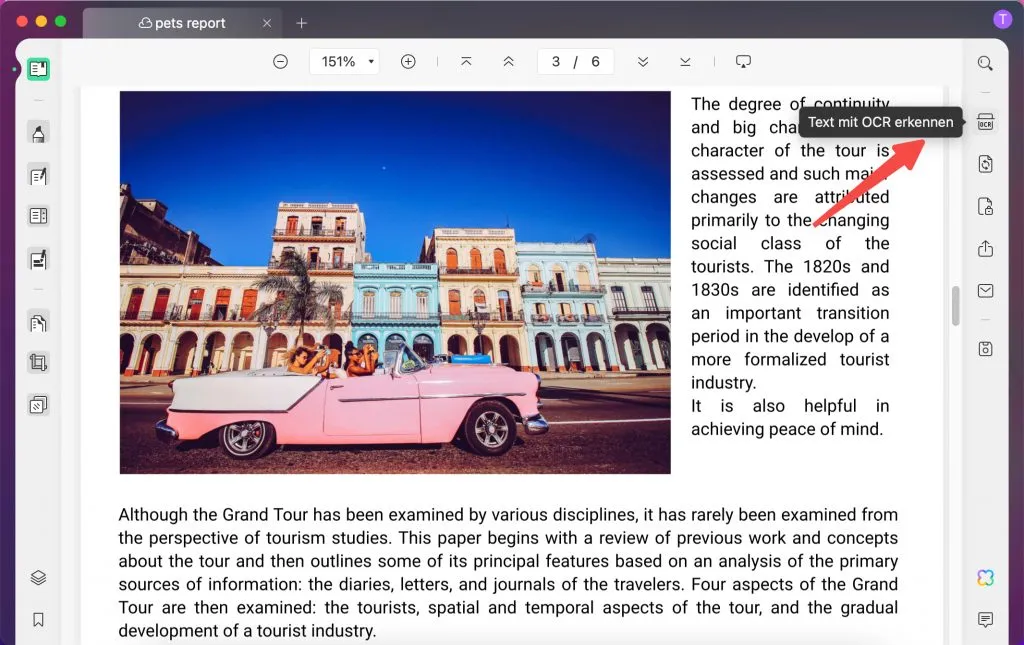
Task: Launch the UPDF AI assistant
Action: 985,577
